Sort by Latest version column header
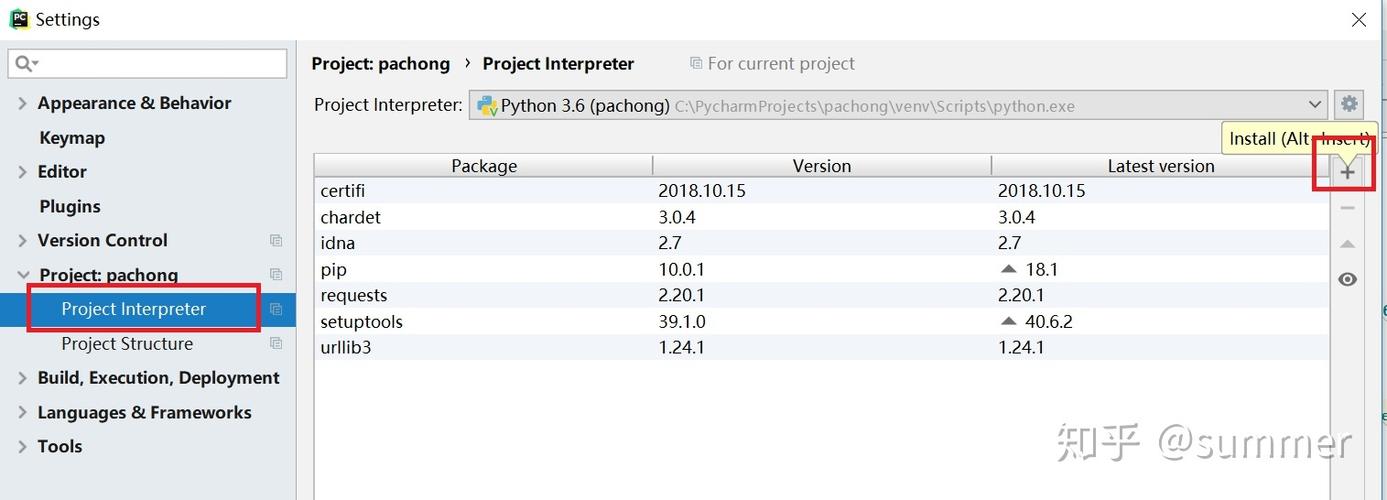The image size is (1387, 500). click(1161, 166)
